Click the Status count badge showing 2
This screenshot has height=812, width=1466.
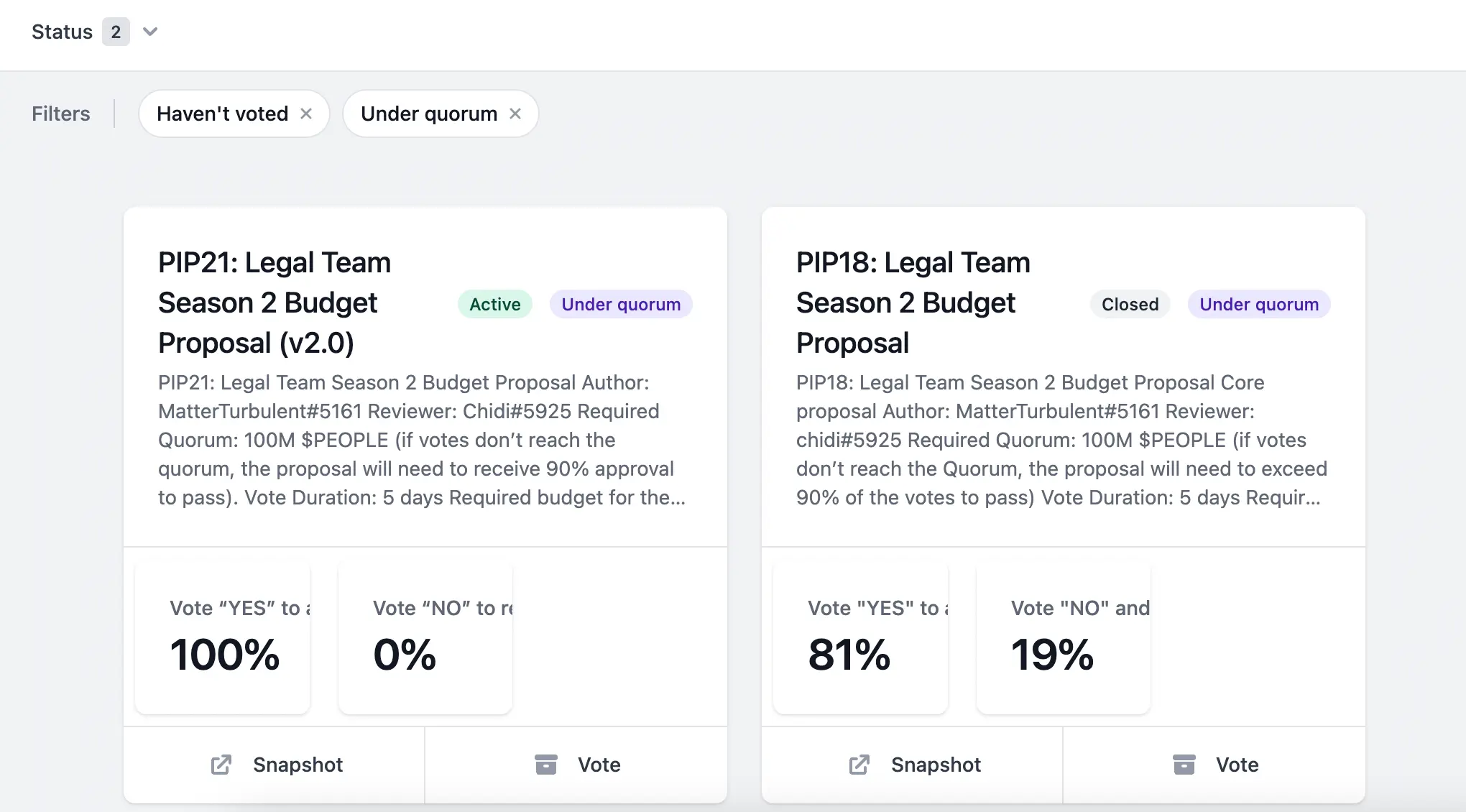coord(116,32)
